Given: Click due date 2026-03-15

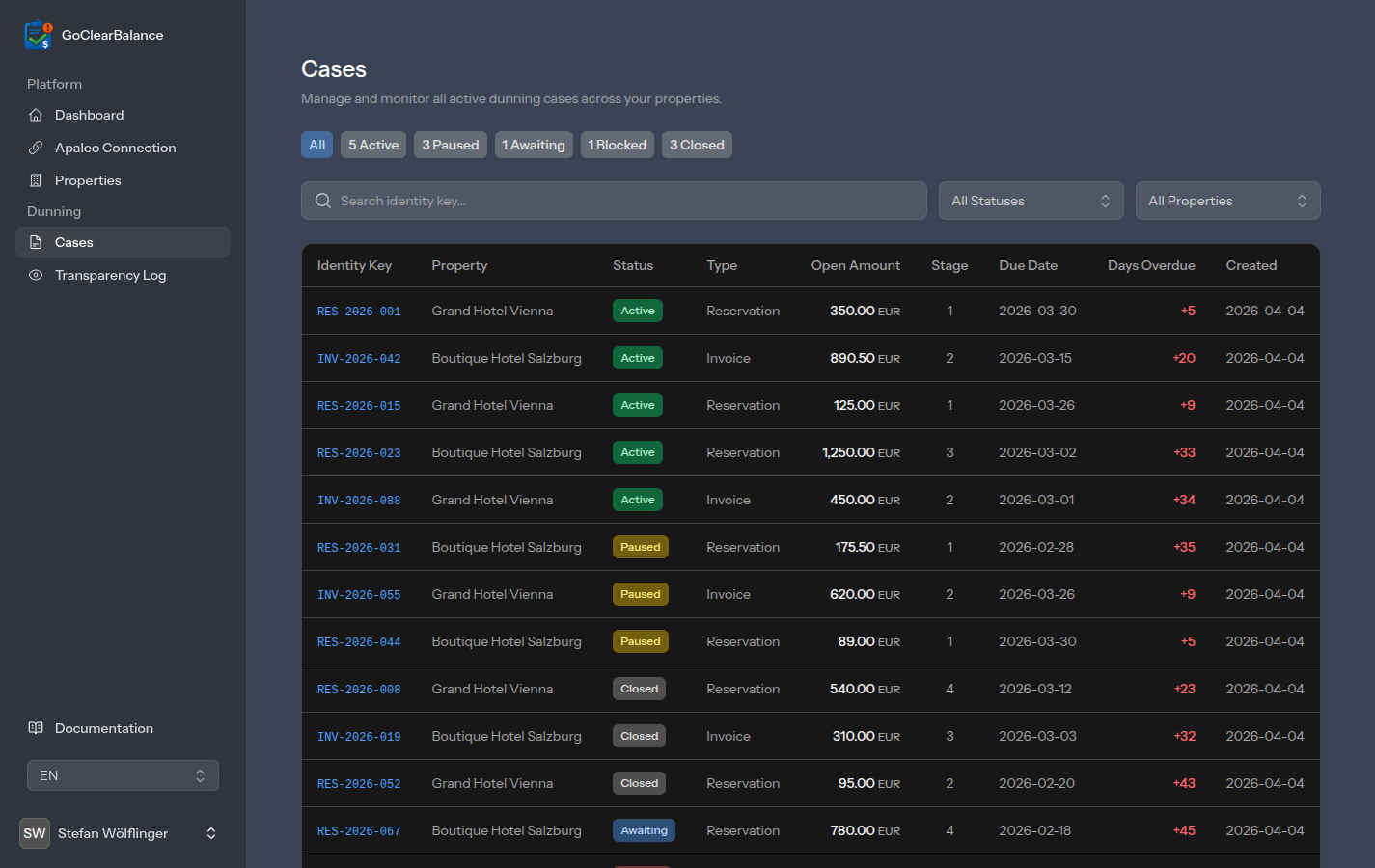Looking at the screenshot, I should 1035,358.
